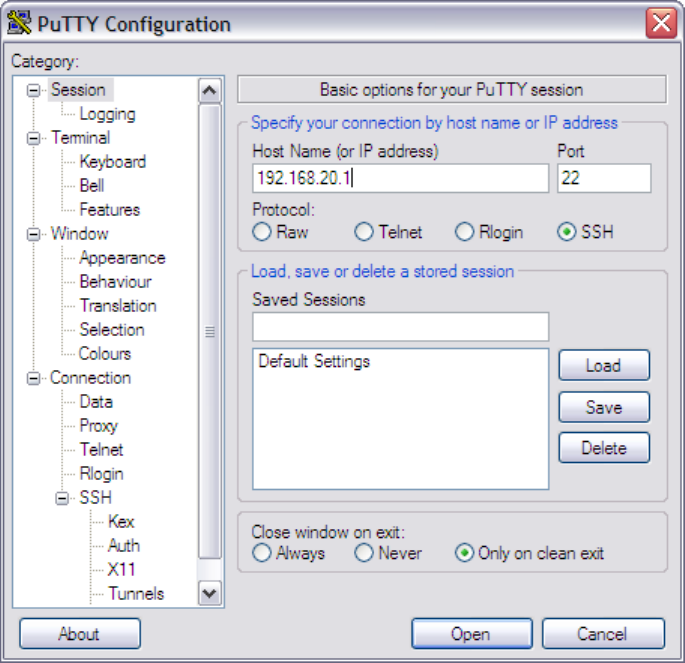Click the Load session button
The height and width of the screenshot is (663, 685).
pyautogui.click(x=604, y=365)
